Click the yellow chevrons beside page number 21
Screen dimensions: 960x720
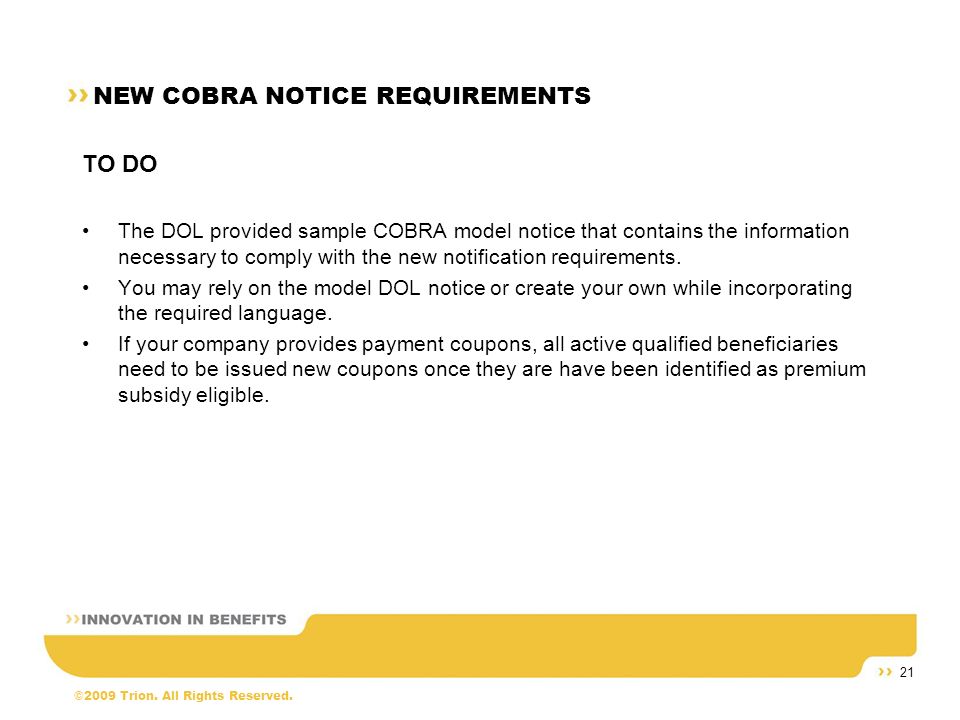pos(885,672)
